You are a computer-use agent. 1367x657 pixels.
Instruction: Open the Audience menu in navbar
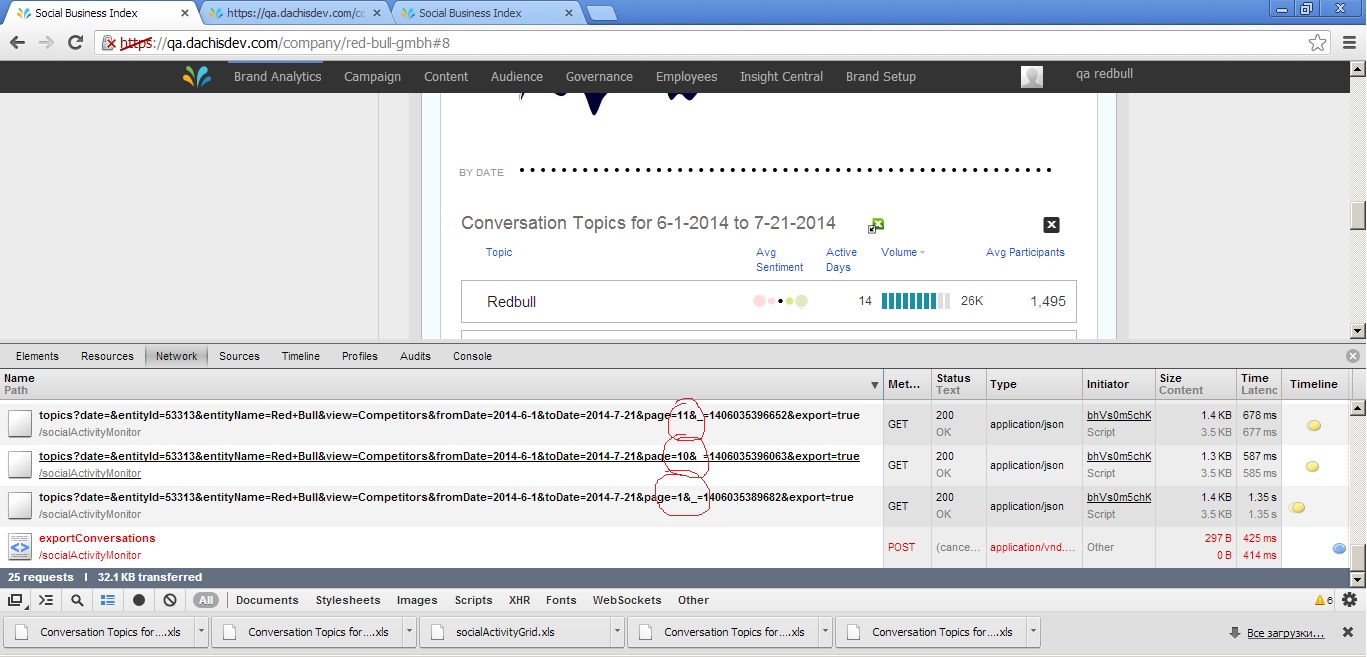click(517, 77)
